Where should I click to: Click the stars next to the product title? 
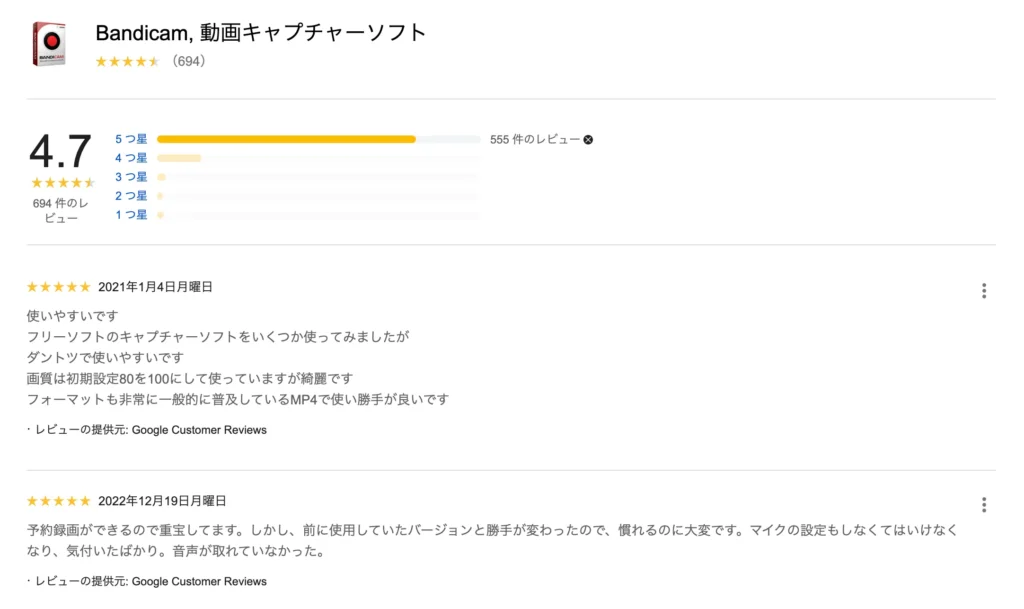pyautogui.click(x=128, y=61)
